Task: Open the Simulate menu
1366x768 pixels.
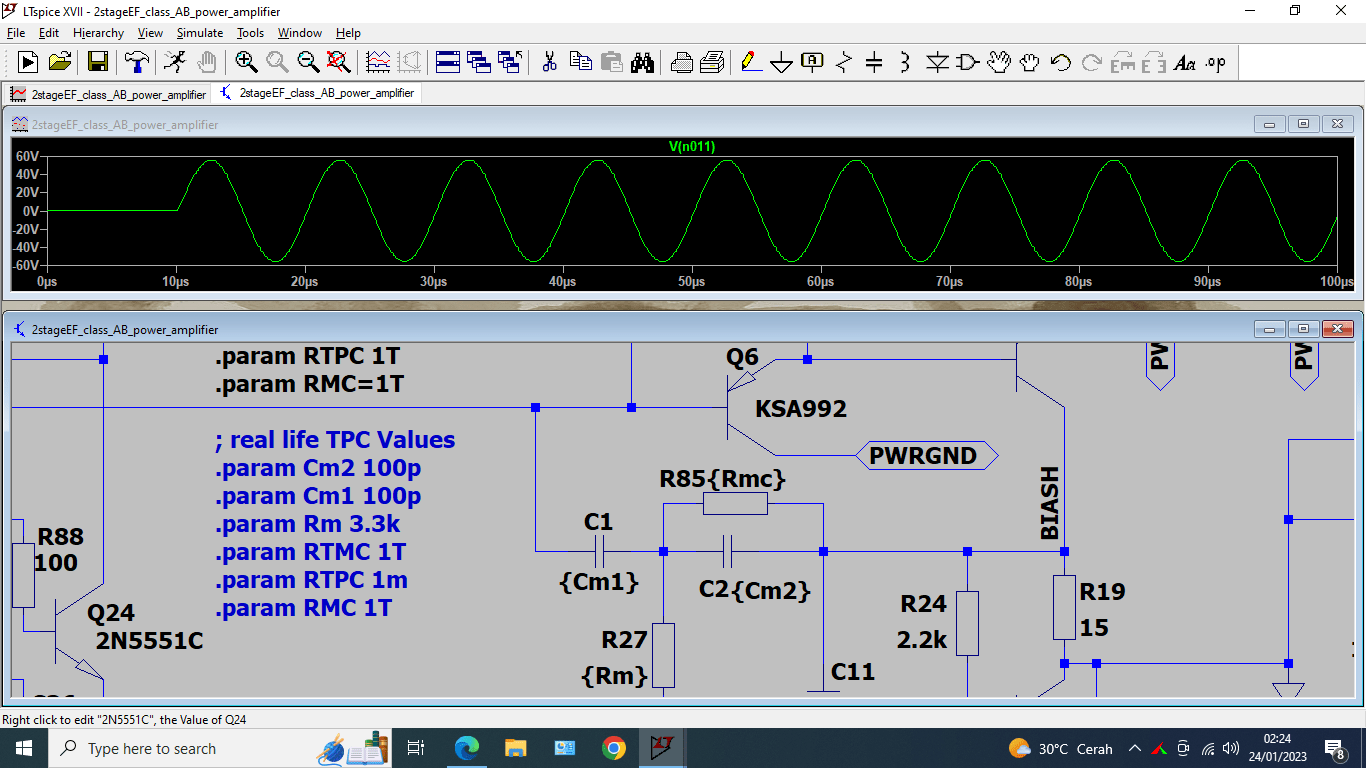Action: tap(200, 33)
